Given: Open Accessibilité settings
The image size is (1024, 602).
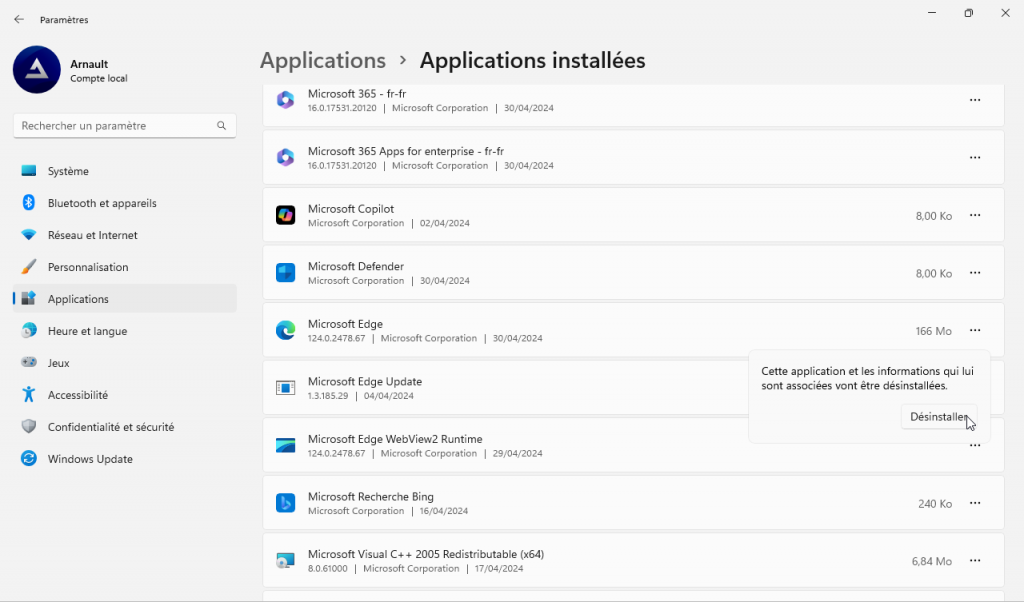Looking at the screenshot, I should click(x=125, y=394).
